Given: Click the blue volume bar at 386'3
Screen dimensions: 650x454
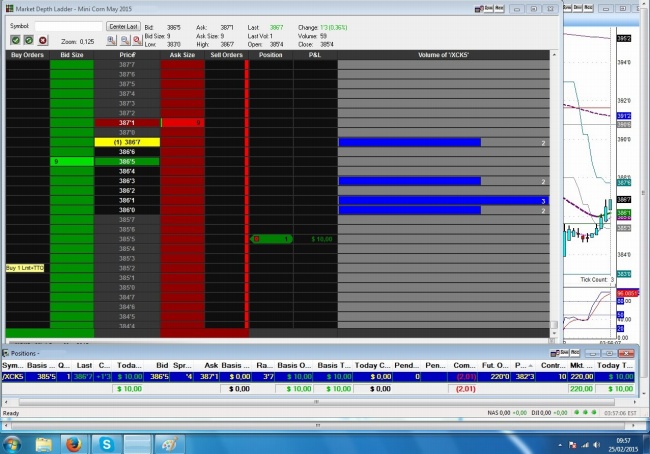Looking at the screenshot, I should point(410,181).
